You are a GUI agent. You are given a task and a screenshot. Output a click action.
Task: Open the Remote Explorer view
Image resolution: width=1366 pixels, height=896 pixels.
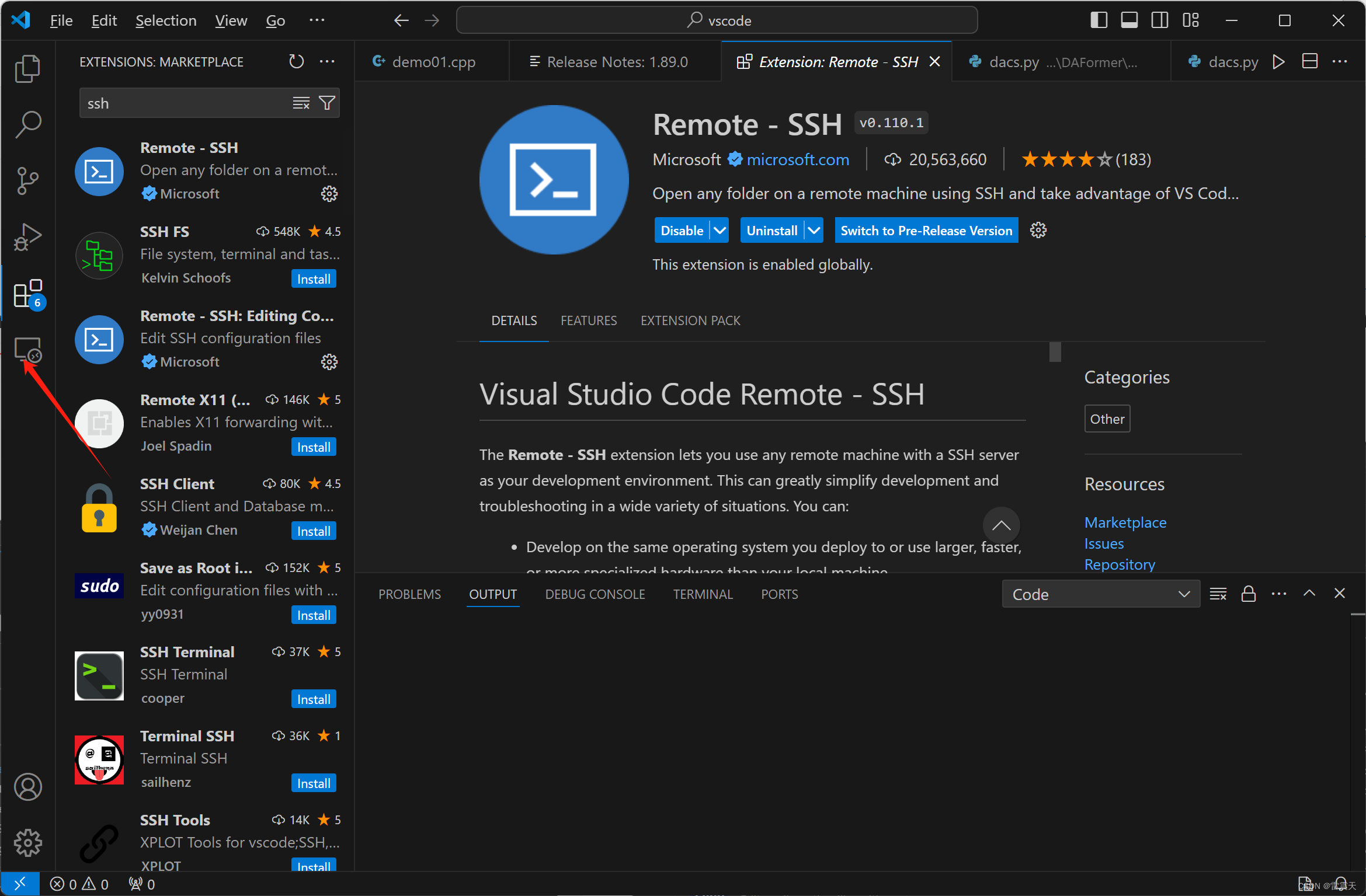pyautogui.click(x=27, y=350)
